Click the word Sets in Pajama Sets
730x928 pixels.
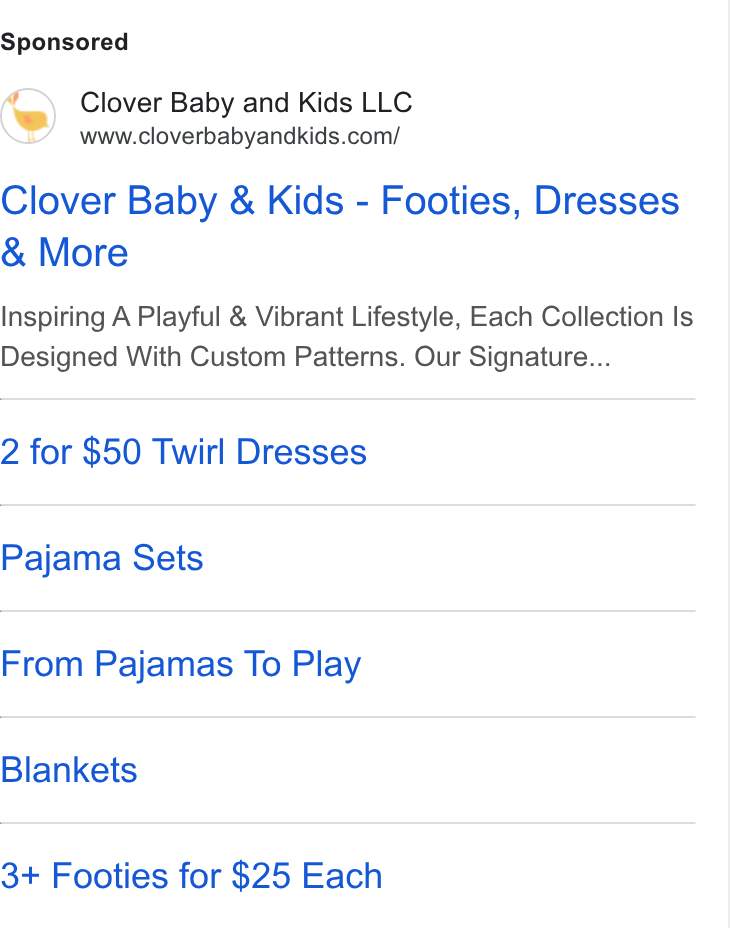coord(168,558)
